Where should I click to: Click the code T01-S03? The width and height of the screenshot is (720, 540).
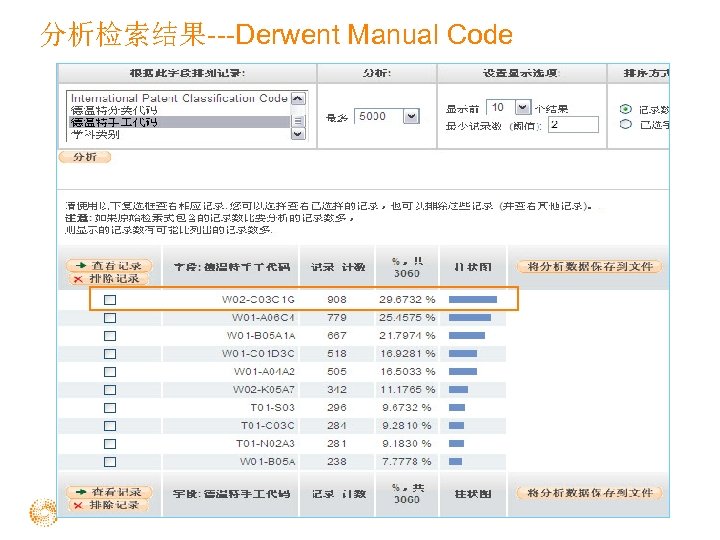[272, 408]
